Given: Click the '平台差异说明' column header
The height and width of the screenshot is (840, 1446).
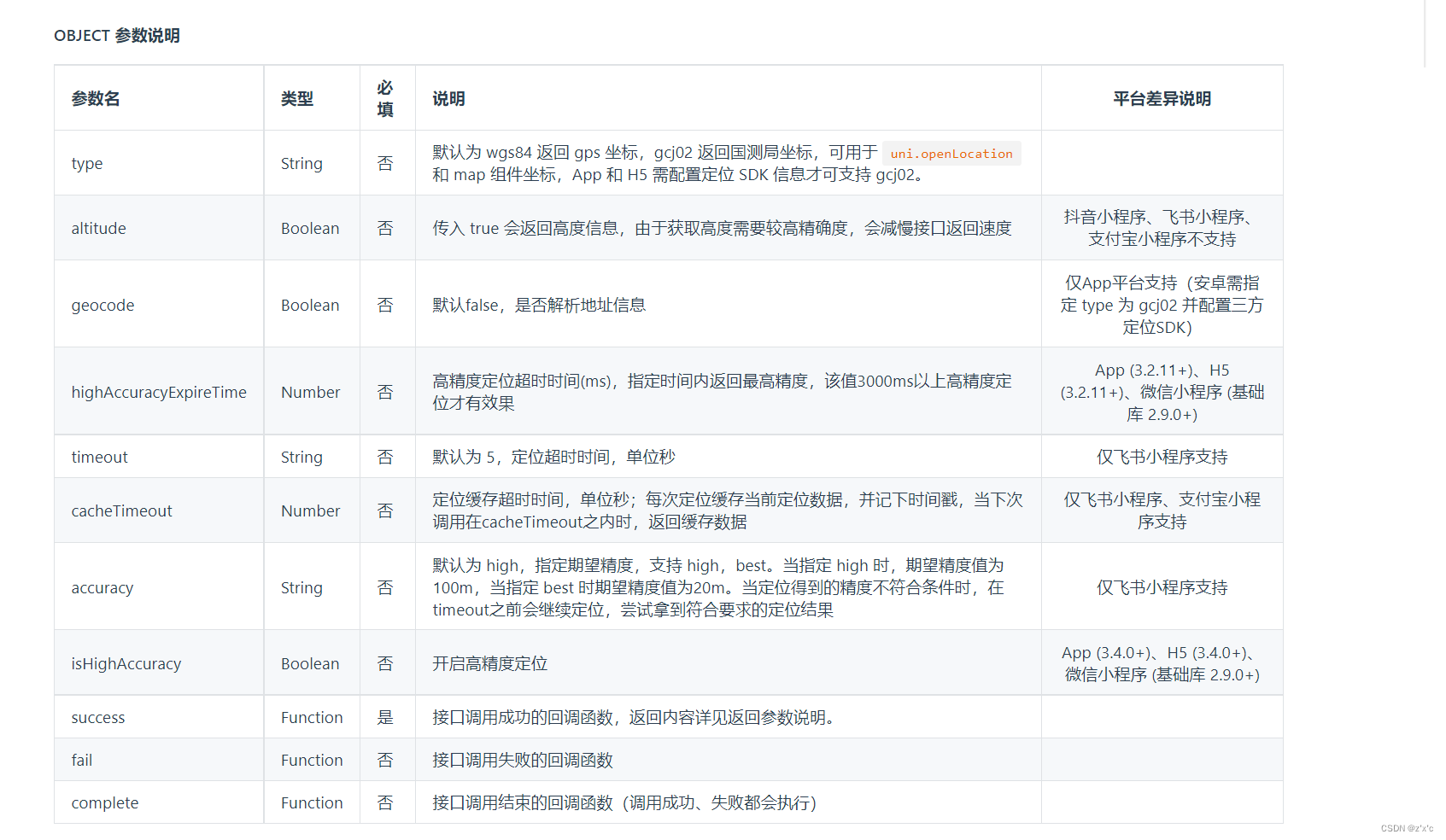Looking at the screenshot, I should 1162,99.
